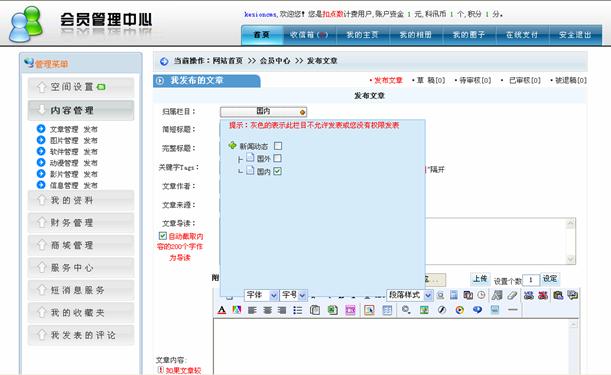Open 文章管理 in sidebar

point(64,129)
